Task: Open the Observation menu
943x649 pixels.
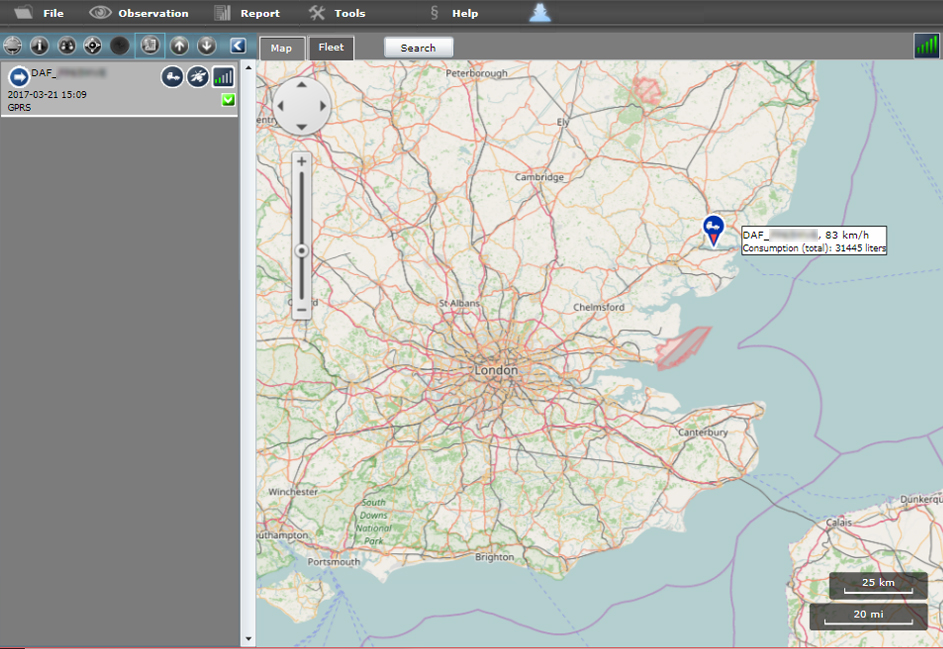Action: [x=140, y=13]
